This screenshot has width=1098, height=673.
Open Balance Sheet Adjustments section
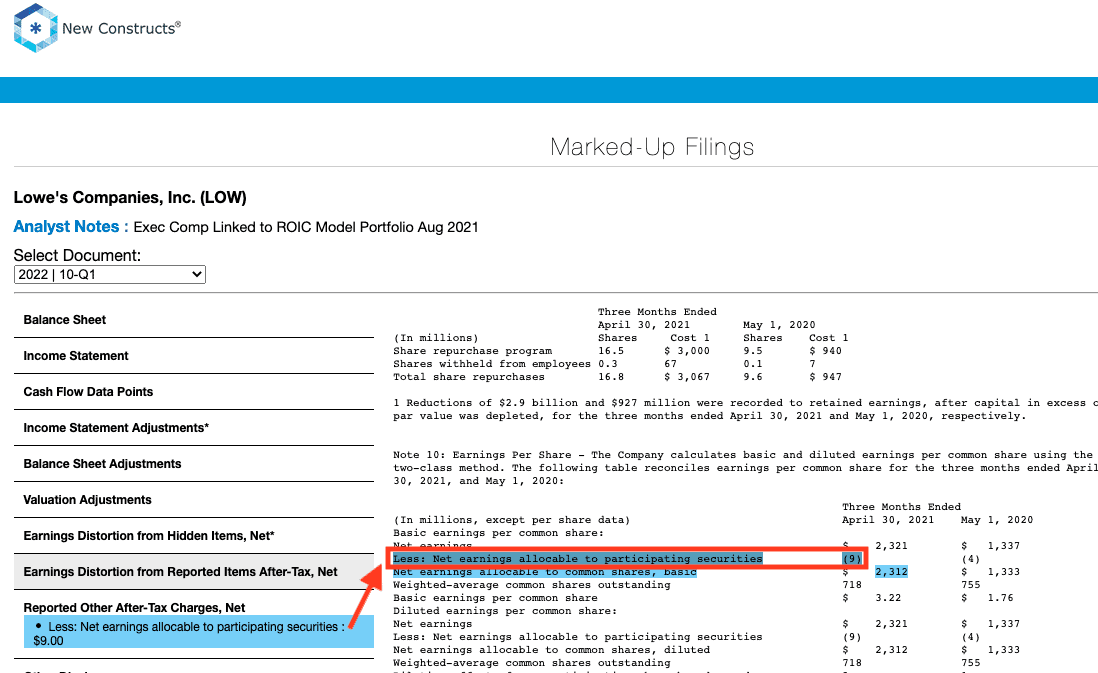pos(194,464)
